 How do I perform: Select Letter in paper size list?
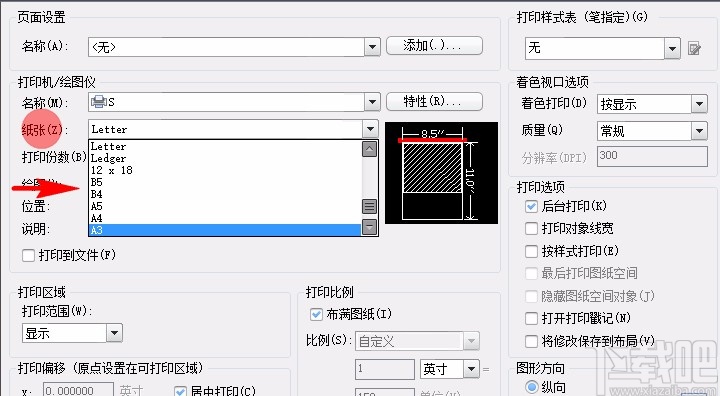pyautogui.click(x=225, y=147)
